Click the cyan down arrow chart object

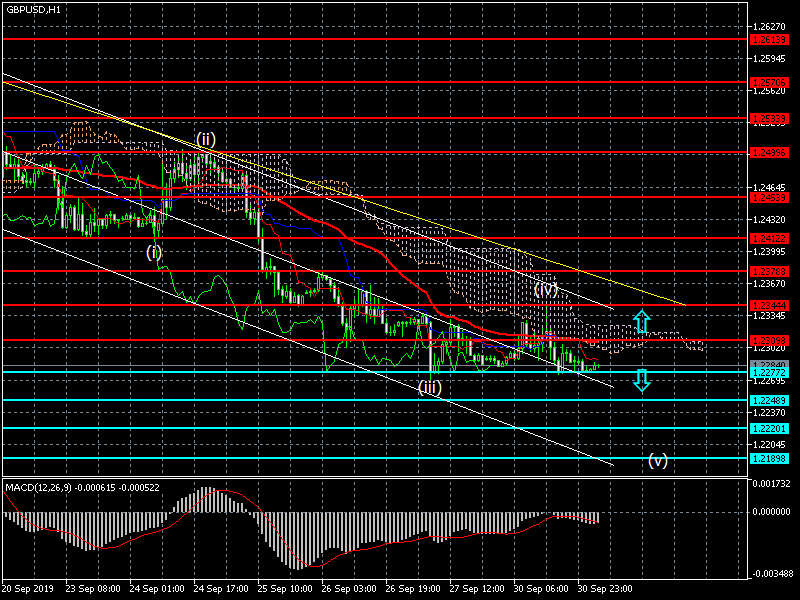pos(642,380)
